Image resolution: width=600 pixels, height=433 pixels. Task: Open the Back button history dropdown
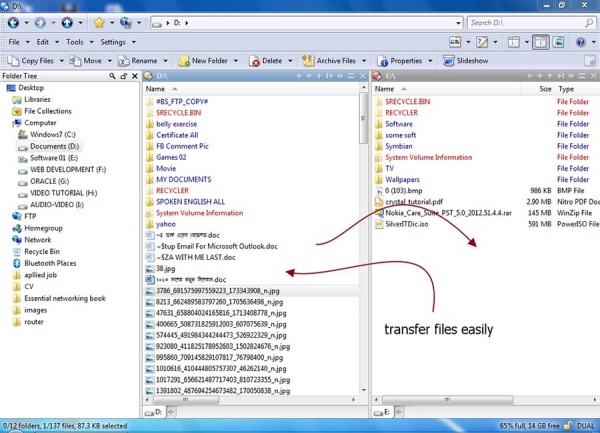click(x=26, y=23)
